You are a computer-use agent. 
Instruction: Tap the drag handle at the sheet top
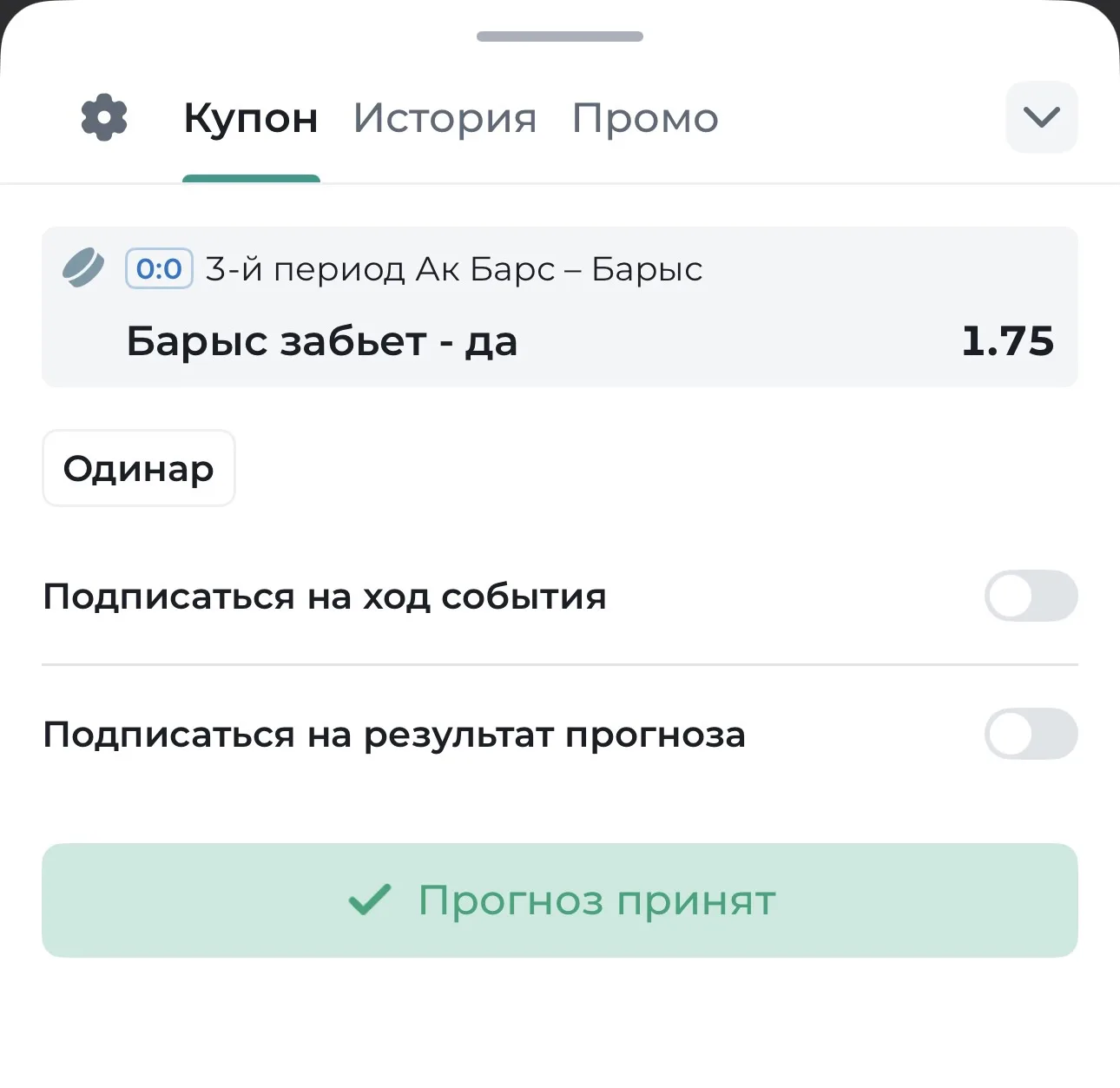tap(560, 36)
